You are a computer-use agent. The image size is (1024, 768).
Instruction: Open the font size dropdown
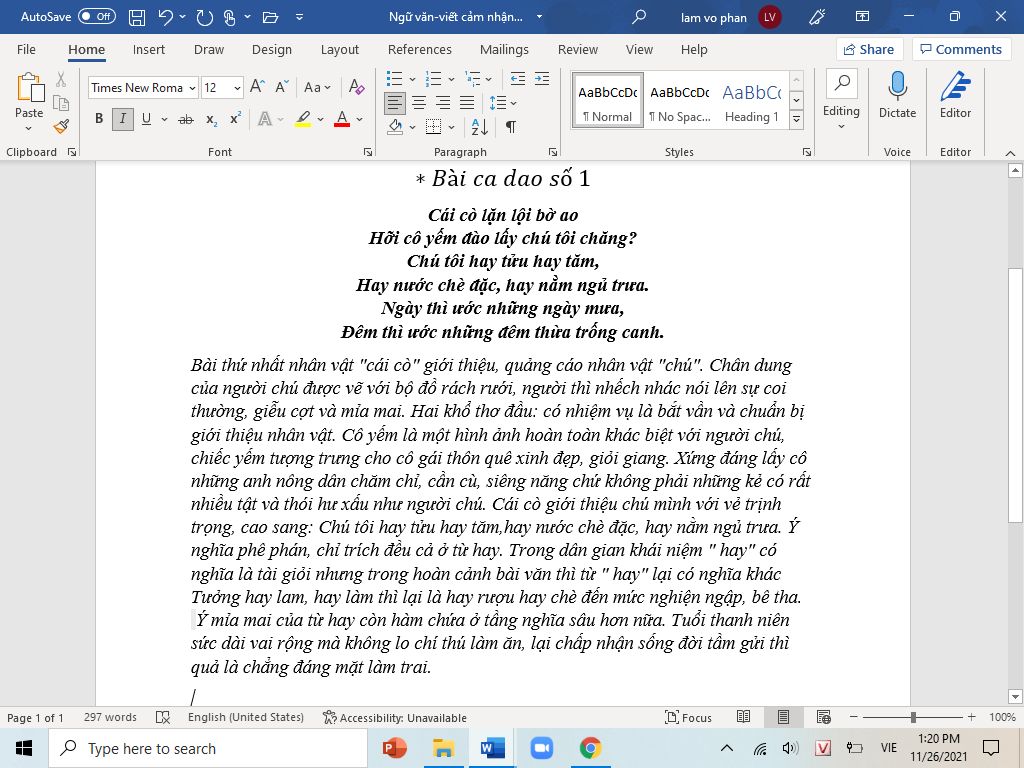(x=237, y=88)
